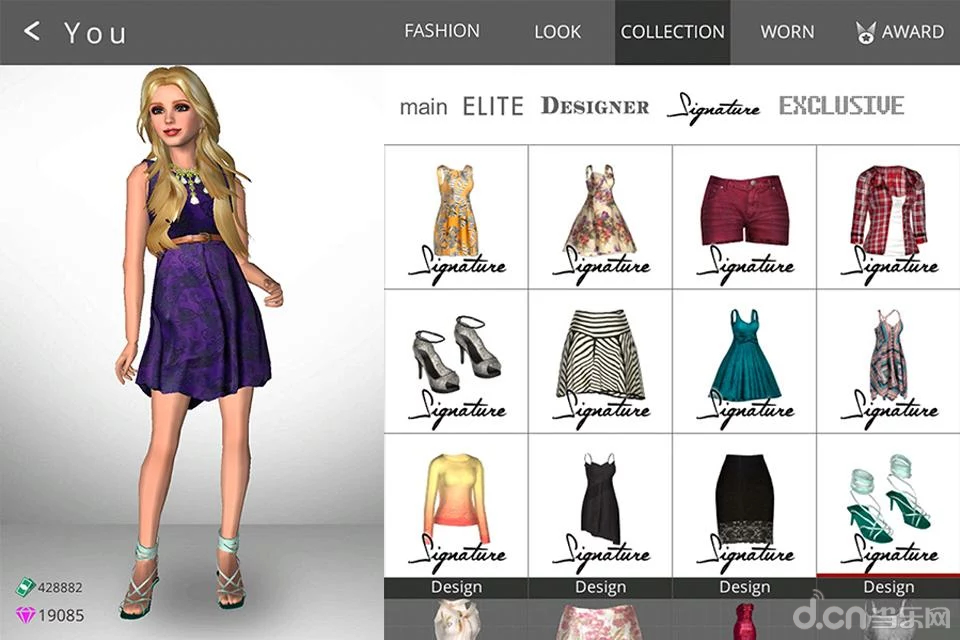Image resolution: width=960 pixels, height=640 pixels.
Task: Go back with the arrow beside You
Action: click(x=32, y=31)
